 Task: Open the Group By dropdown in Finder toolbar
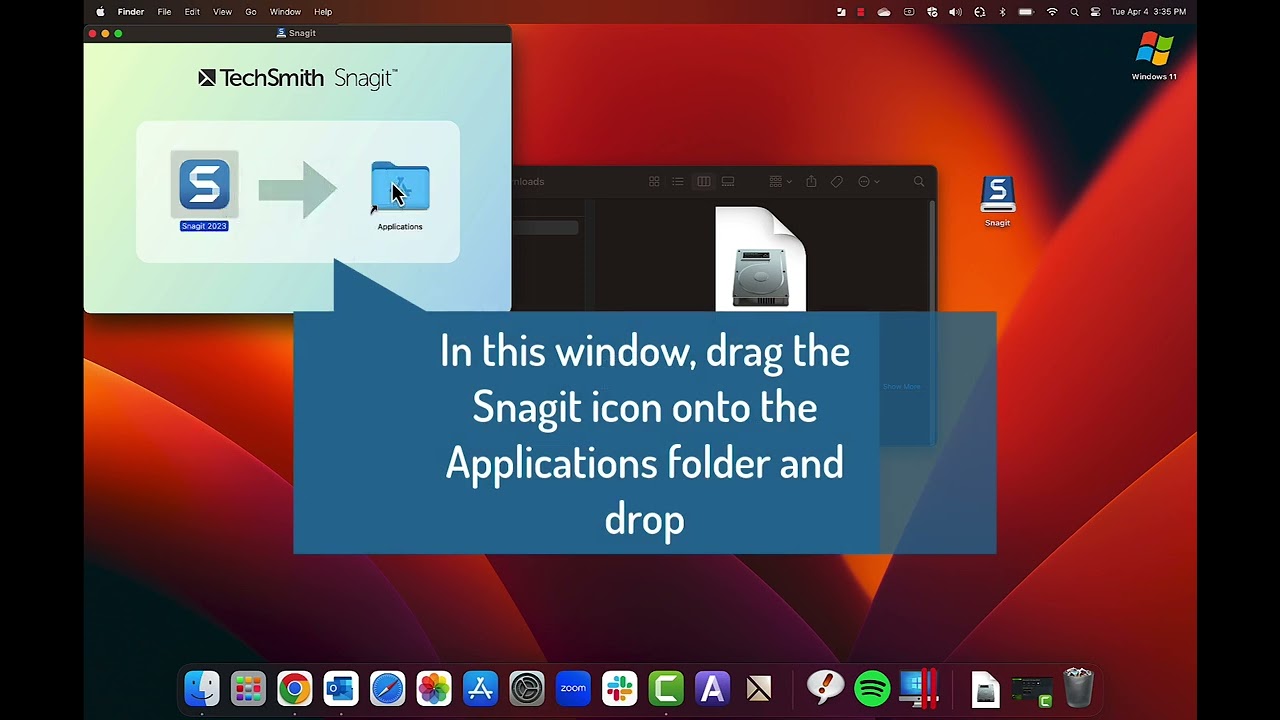[x=780, y=181]
